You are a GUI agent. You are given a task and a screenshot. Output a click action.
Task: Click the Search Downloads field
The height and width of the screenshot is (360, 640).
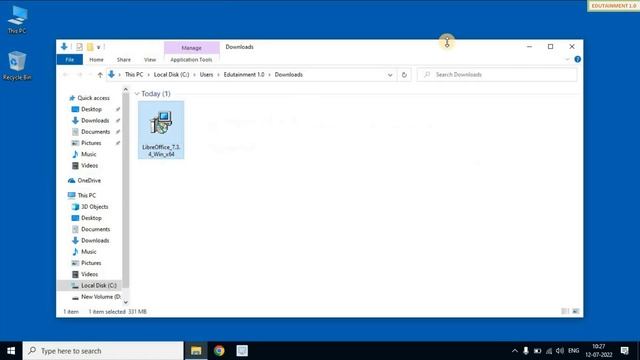coord(497,75)
